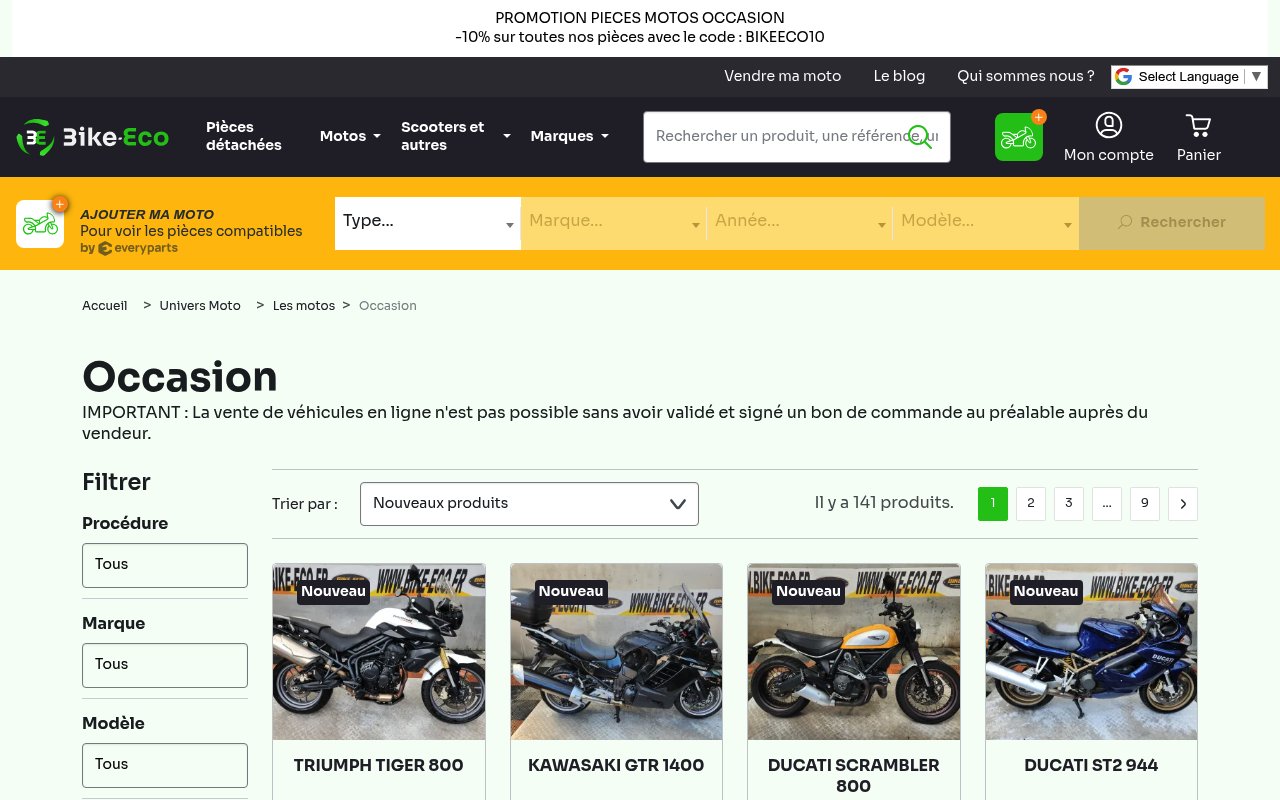Open the Trier par Nouveaux produits dropdown

click(529, 504)
